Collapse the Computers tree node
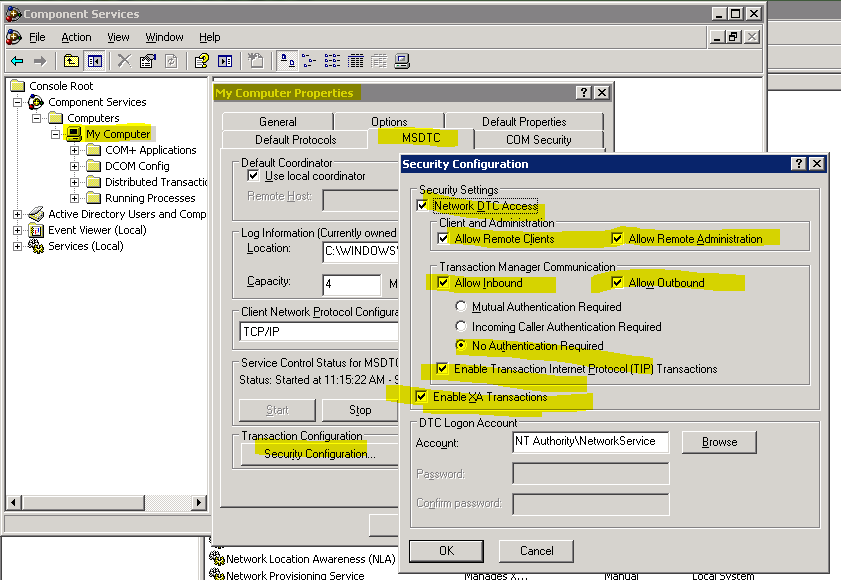The width and height of the screenshot is (841, 580). [x=36, y=118]
